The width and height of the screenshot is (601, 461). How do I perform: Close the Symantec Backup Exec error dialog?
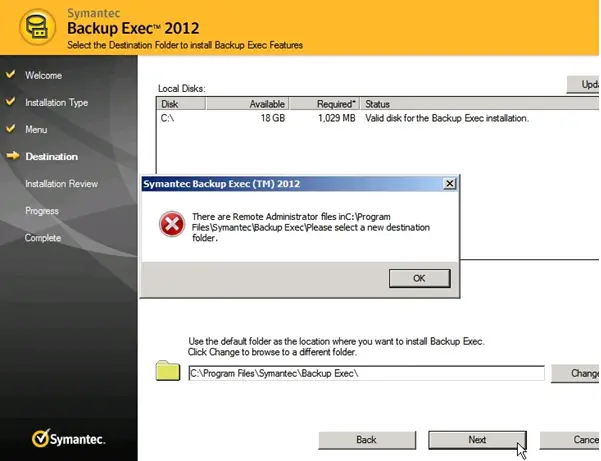coord(450,184)
